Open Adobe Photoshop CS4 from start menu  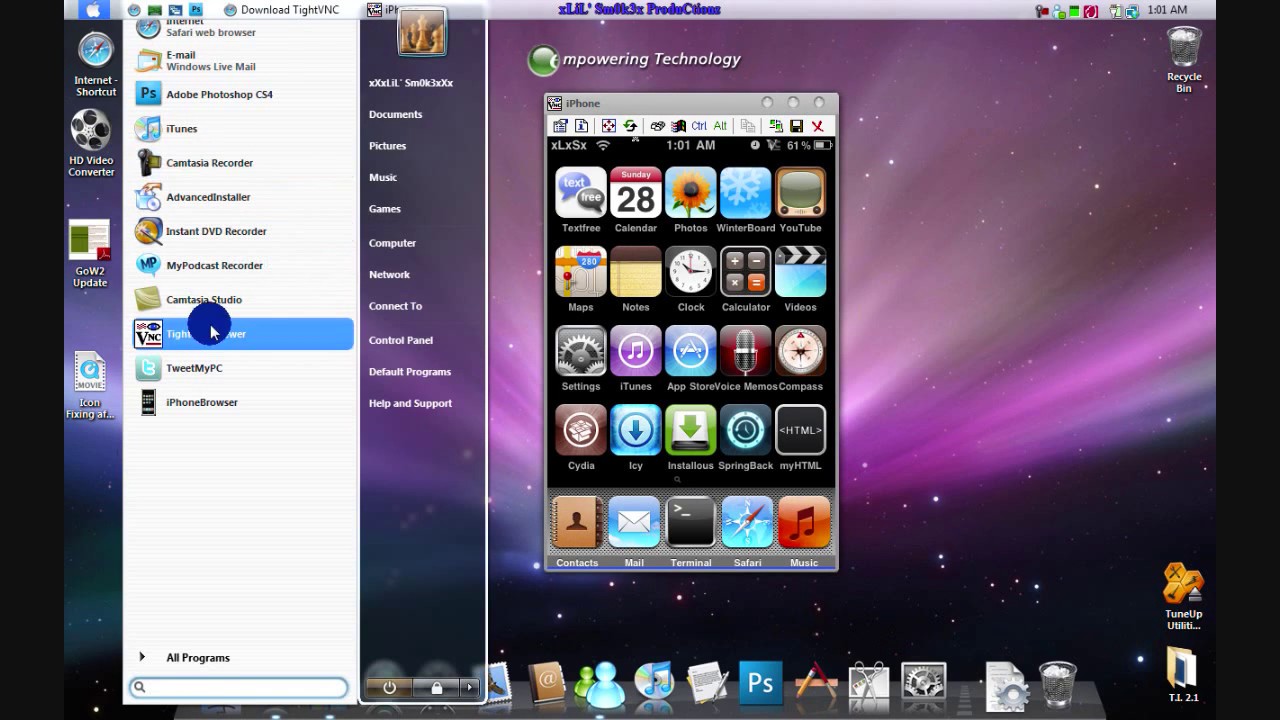coord(243,94)
